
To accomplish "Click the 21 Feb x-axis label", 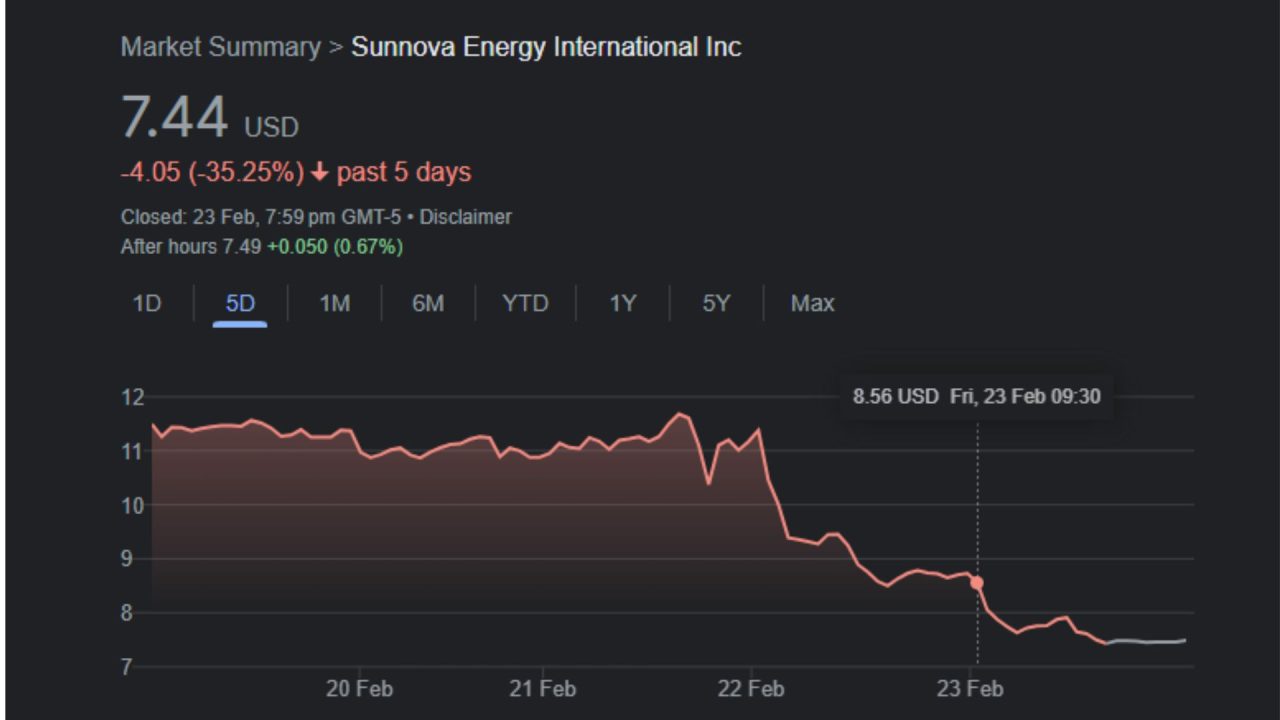I will pyautogui.click(x=543, y=689).
